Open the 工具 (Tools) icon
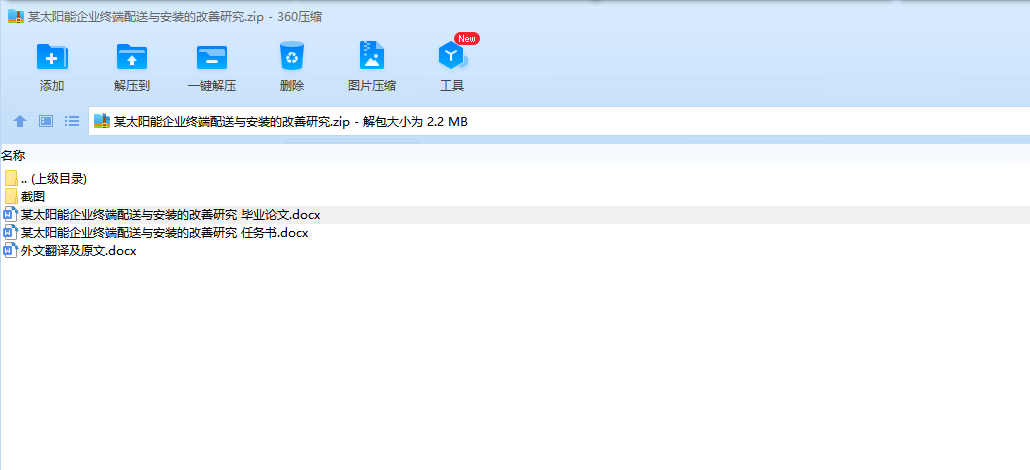This screenshot has width=1030, height=470. [452, 57]
